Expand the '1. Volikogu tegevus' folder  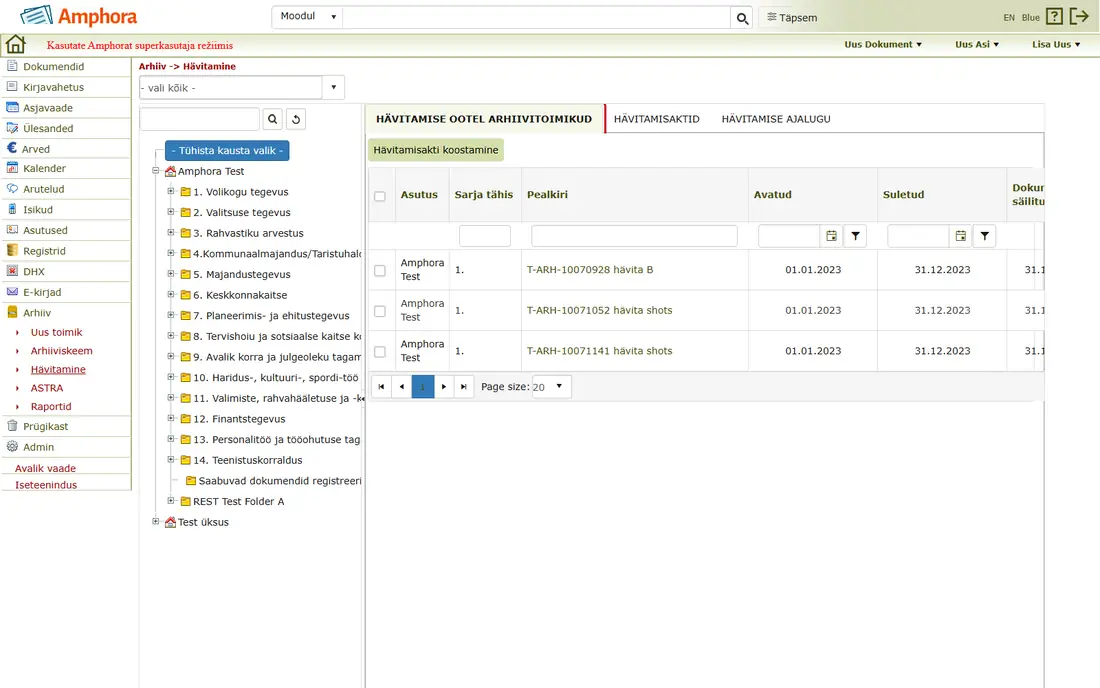170,191
